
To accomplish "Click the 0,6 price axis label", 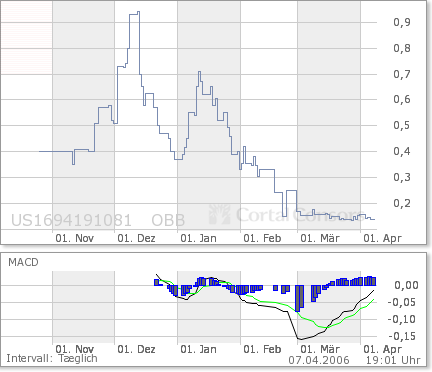I will (x=402, y=99).
